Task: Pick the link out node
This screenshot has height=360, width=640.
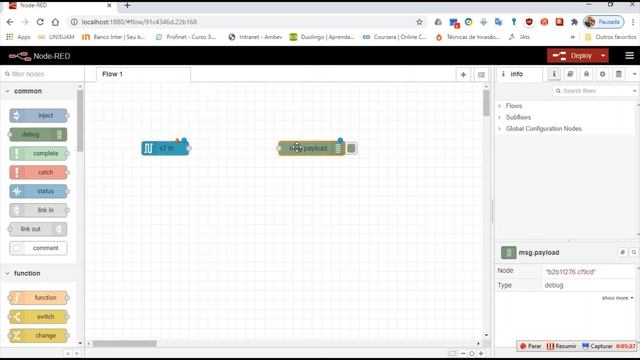Action: 38,229
